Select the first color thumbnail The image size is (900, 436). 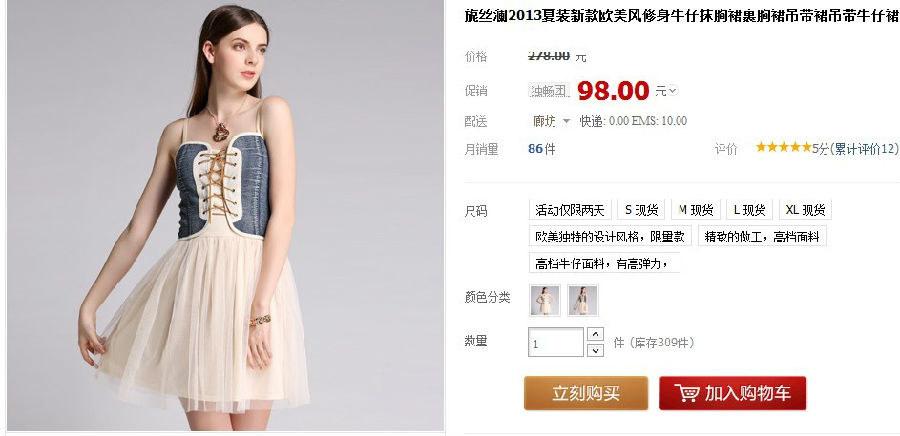(545, 300)
